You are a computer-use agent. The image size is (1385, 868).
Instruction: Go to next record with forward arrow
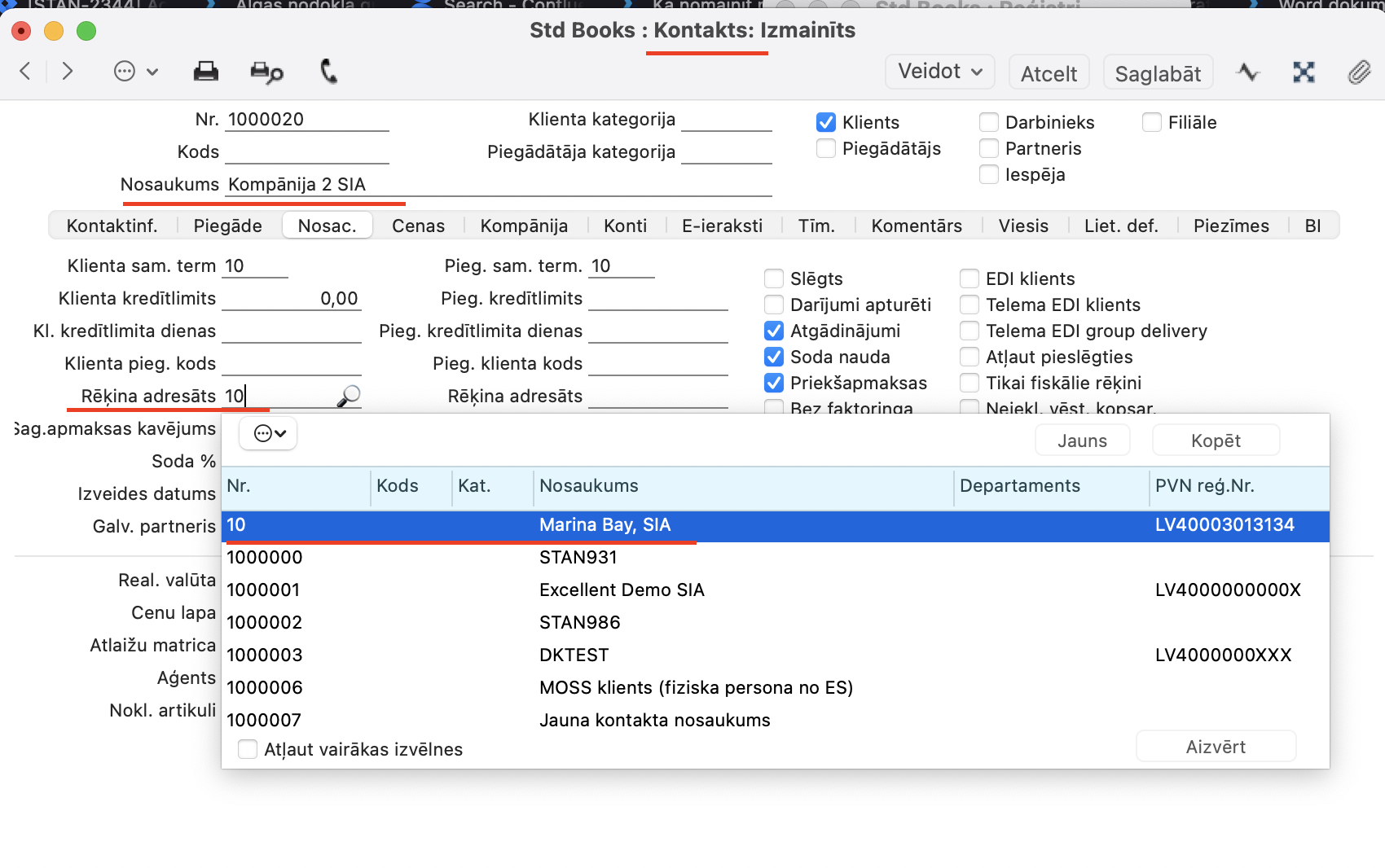[68, 72]
